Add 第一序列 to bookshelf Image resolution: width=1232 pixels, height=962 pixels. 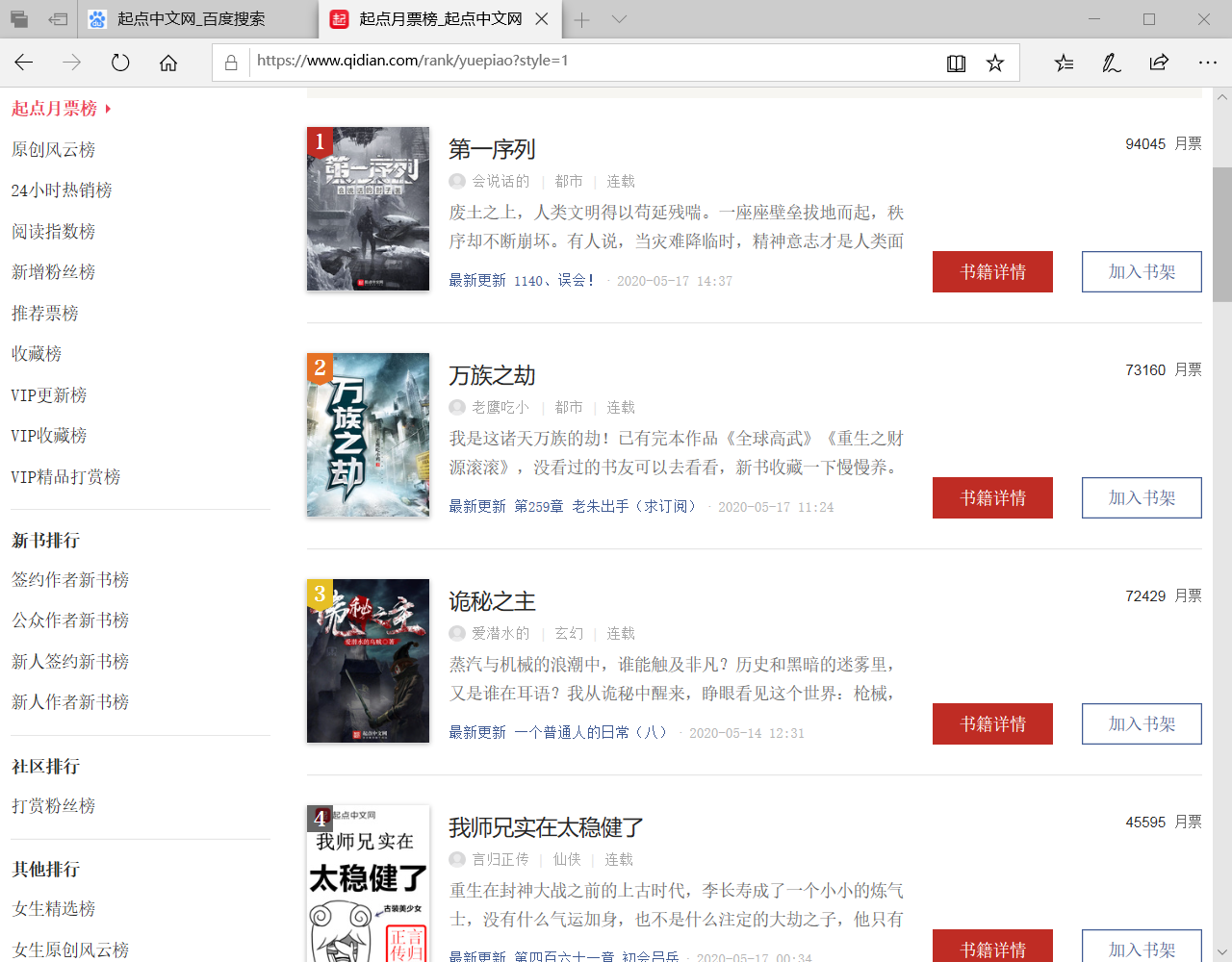1142,272
